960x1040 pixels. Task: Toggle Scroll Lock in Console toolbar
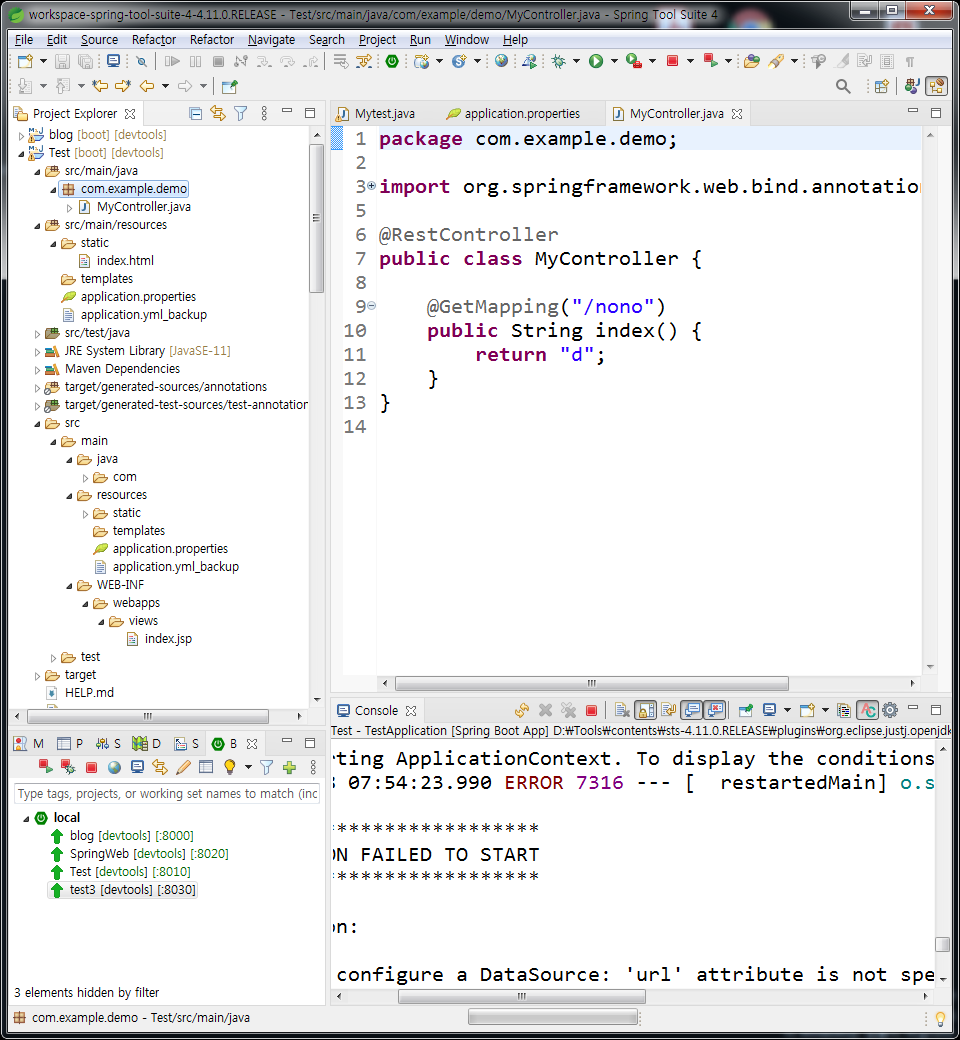point(646,710)
